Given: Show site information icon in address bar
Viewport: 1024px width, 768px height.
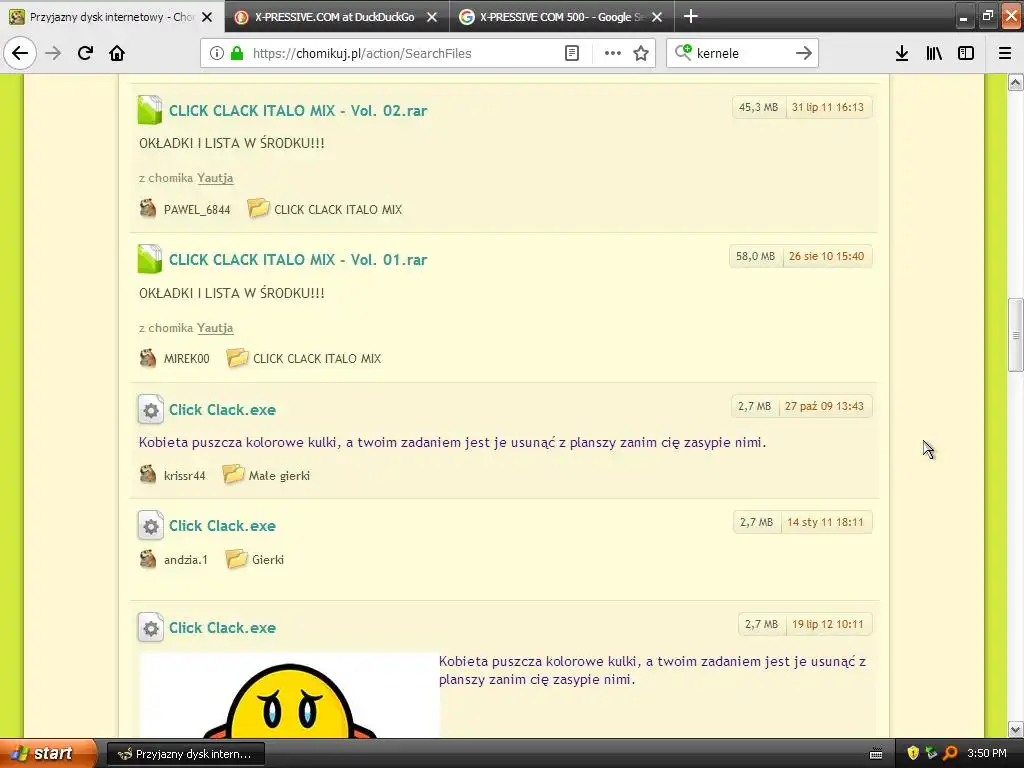Looking at the screenshot, I should click(217, 53).
